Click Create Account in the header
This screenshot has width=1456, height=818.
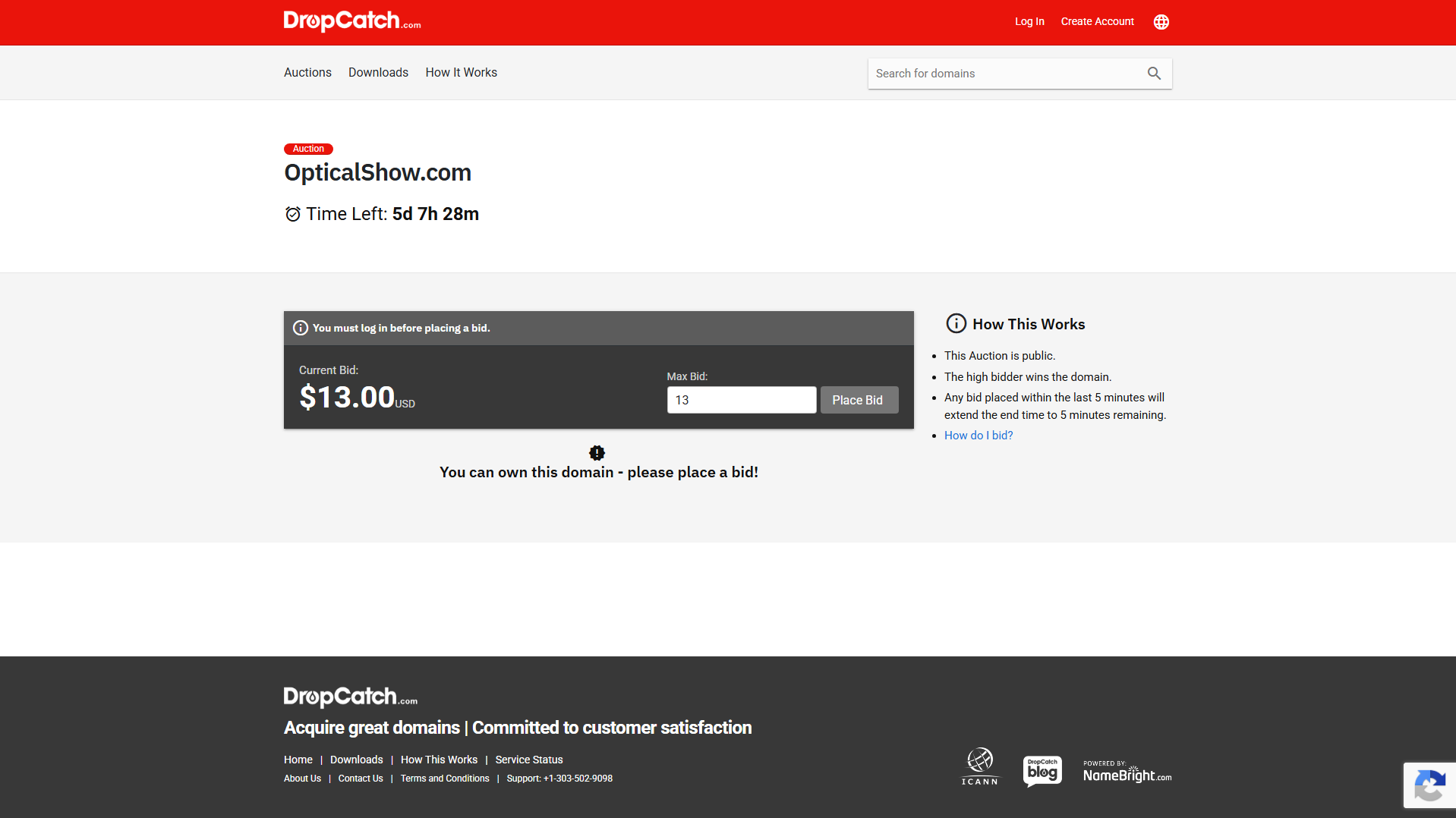(1098, 21)
